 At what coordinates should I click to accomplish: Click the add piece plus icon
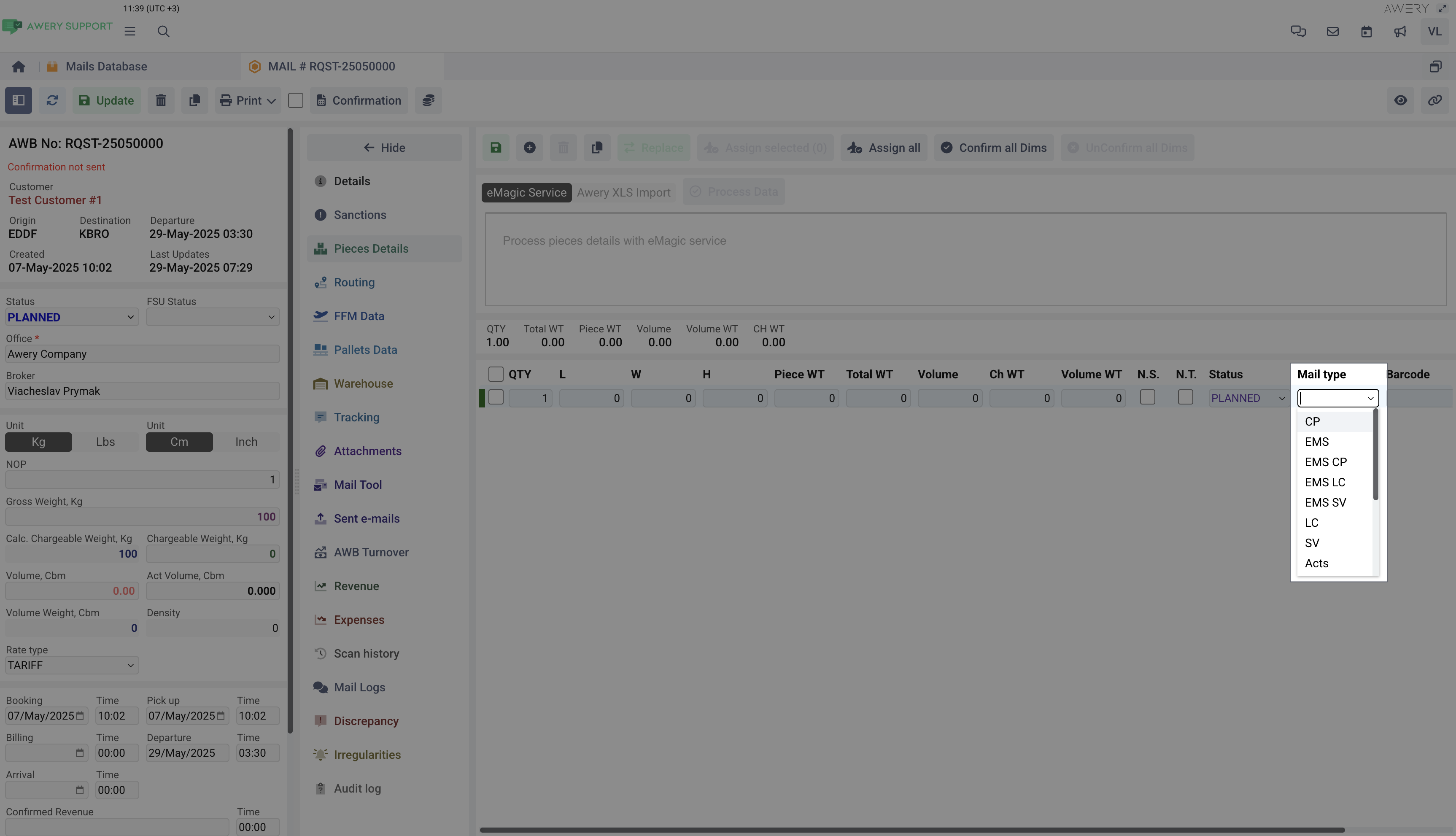[x=529, y=148]
